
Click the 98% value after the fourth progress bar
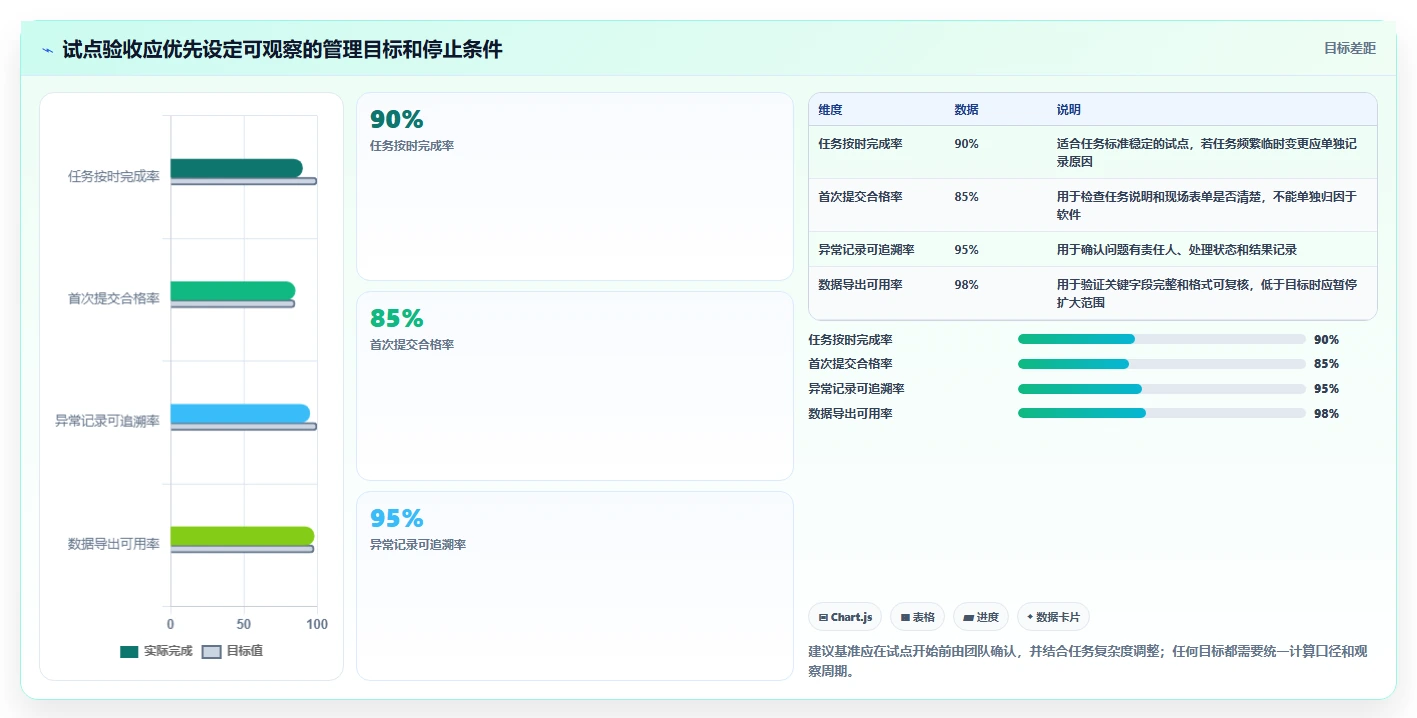[1326, 414]
